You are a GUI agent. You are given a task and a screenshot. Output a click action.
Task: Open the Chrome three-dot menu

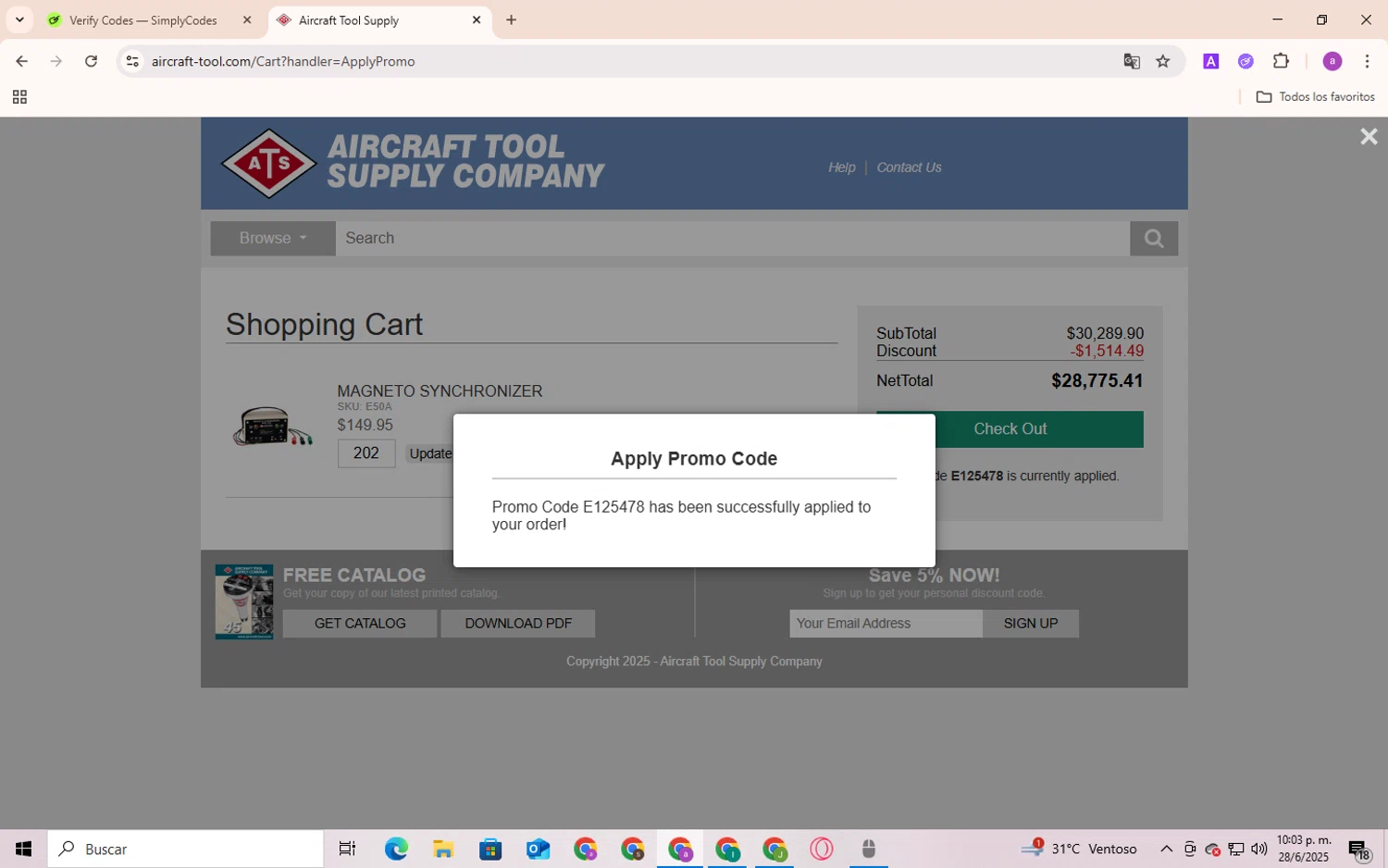click(1367, 61)
